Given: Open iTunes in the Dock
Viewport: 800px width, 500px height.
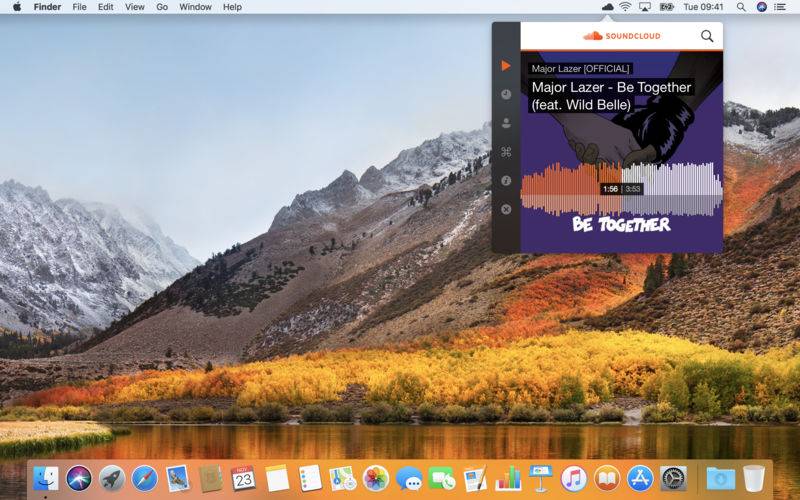Looking at the screenshot, I should tap(574, 479).
